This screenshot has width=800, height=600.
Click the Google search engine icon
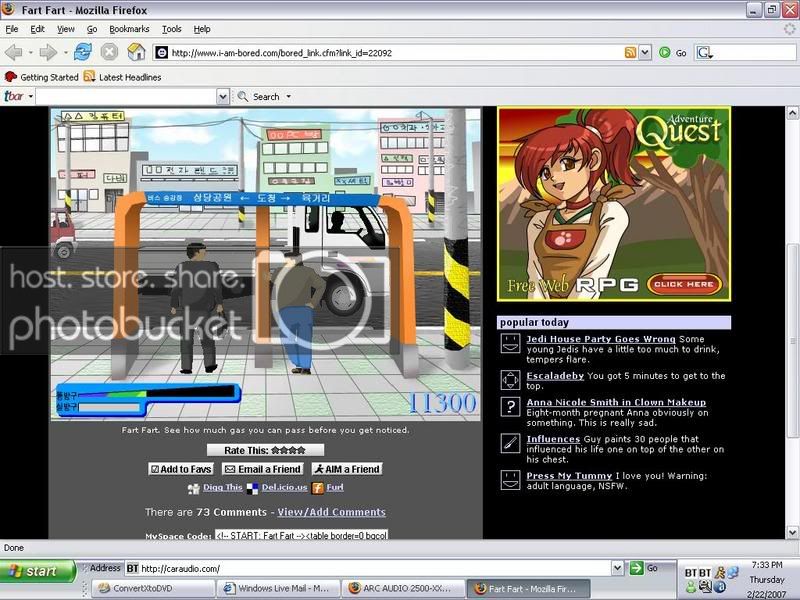tap(704, 52)
